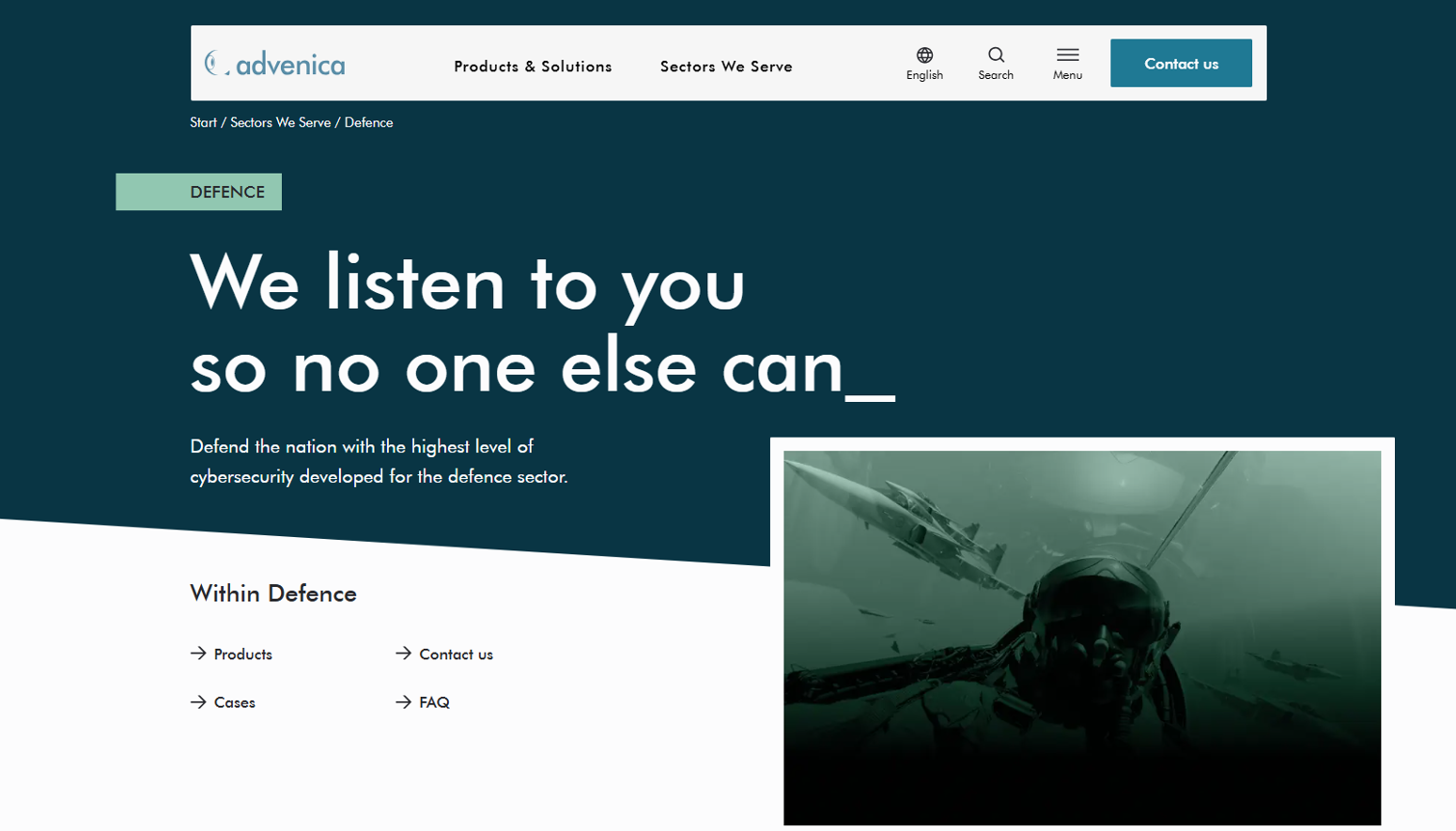Open the FAQ link under Within Defence
The image size is (1456, 831).
tap(434, 702)
